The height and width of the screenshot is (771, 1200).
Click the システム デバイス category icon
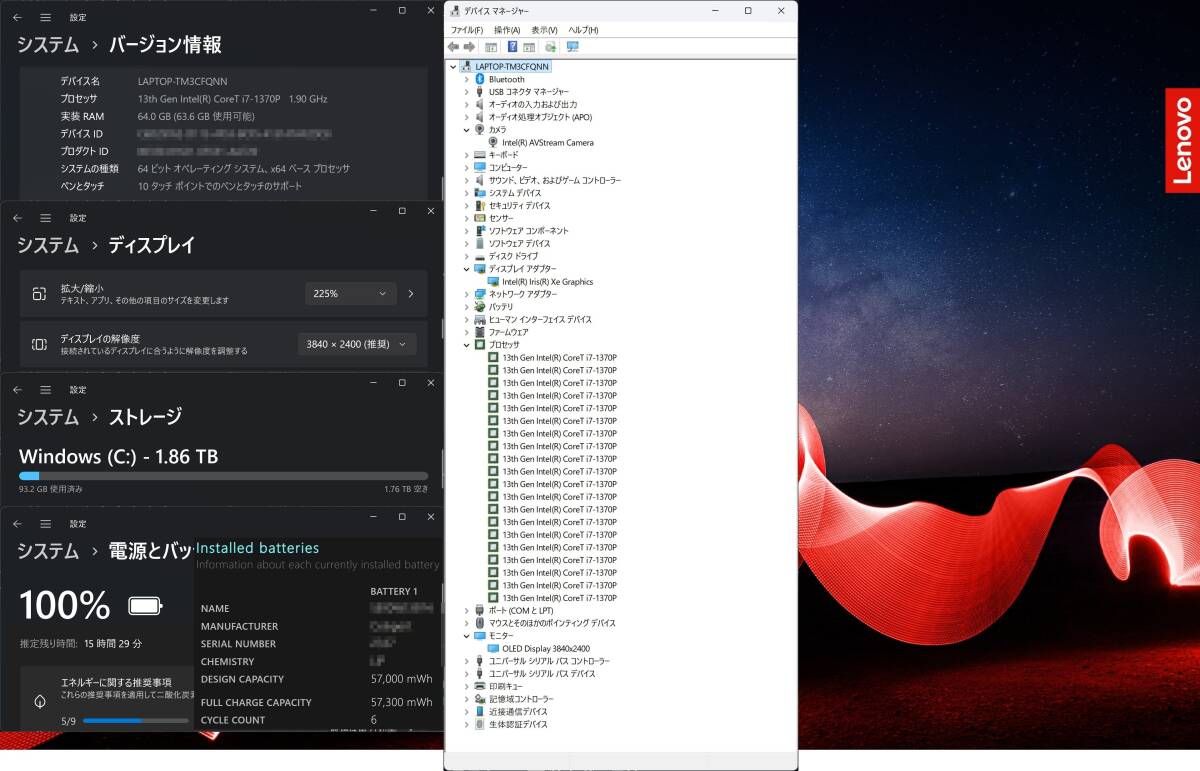click(x=480, y=193)
